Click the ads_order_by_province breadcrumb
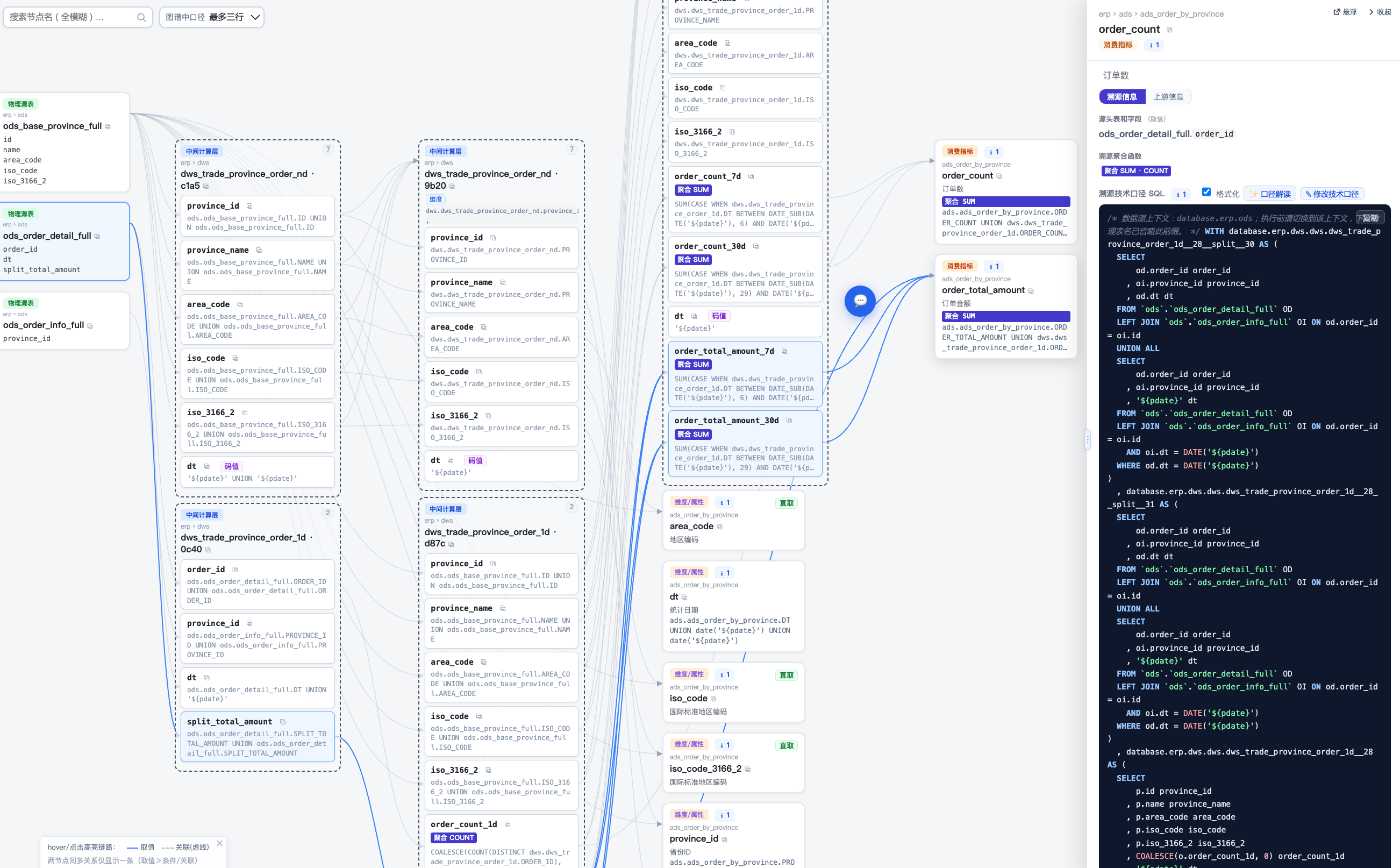This screenshot has height=868, width=1400. (1181, 14)
